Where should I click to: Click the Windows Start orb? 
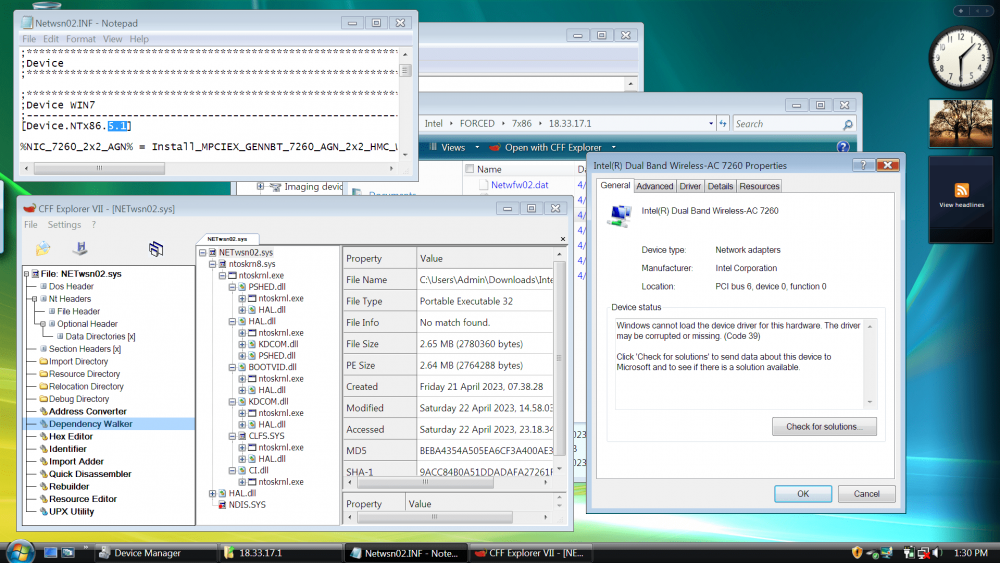click(19, 551)
